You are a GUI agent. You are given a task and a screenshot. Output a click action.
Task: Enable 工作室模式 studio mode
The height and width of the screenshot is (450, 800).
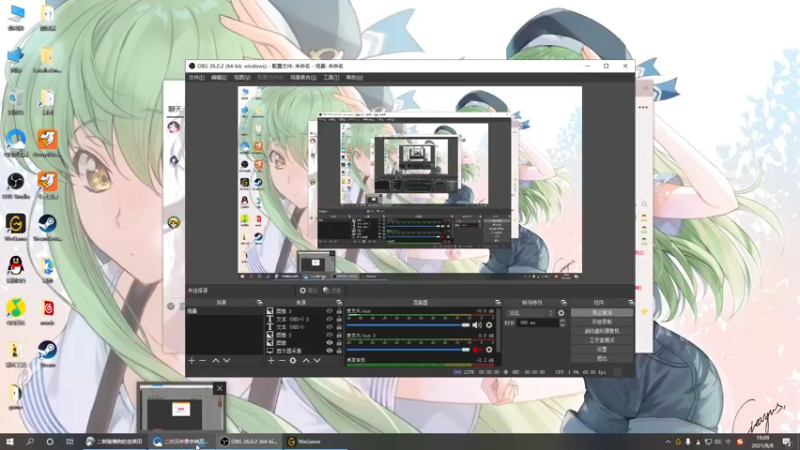click(x=602, y=340)
